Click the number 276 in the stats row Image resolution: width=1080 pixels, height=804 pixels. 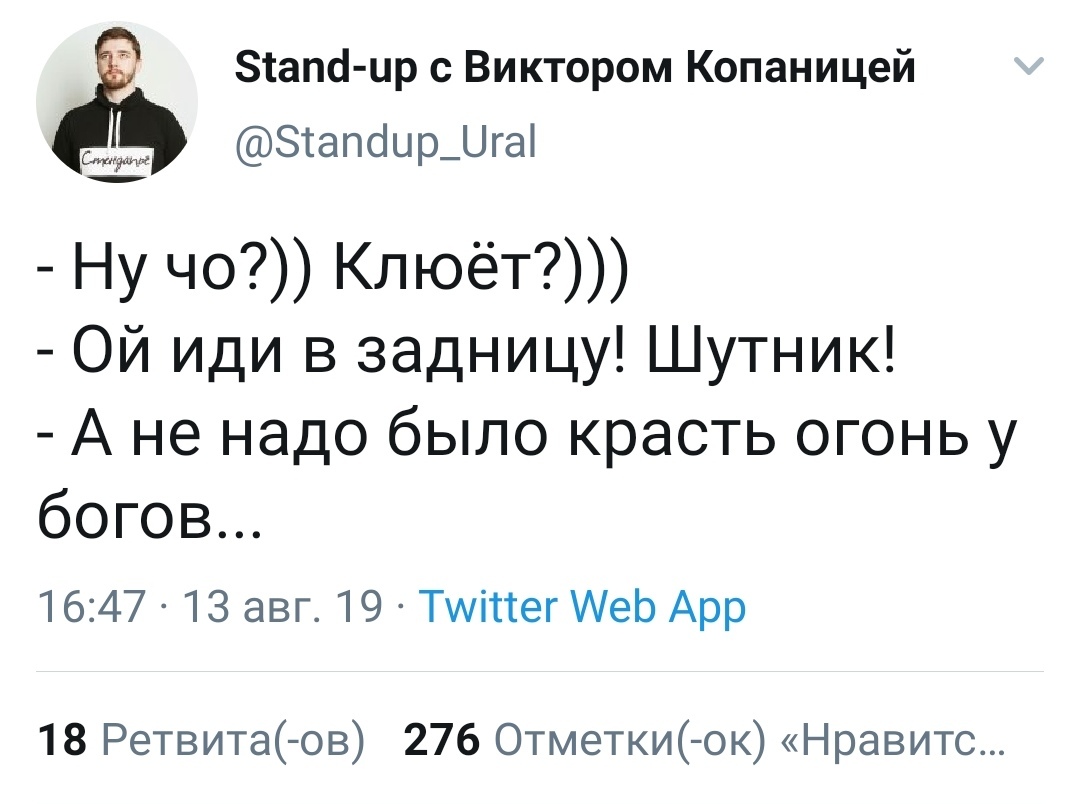pyautogui.click(x=441, y=742)
